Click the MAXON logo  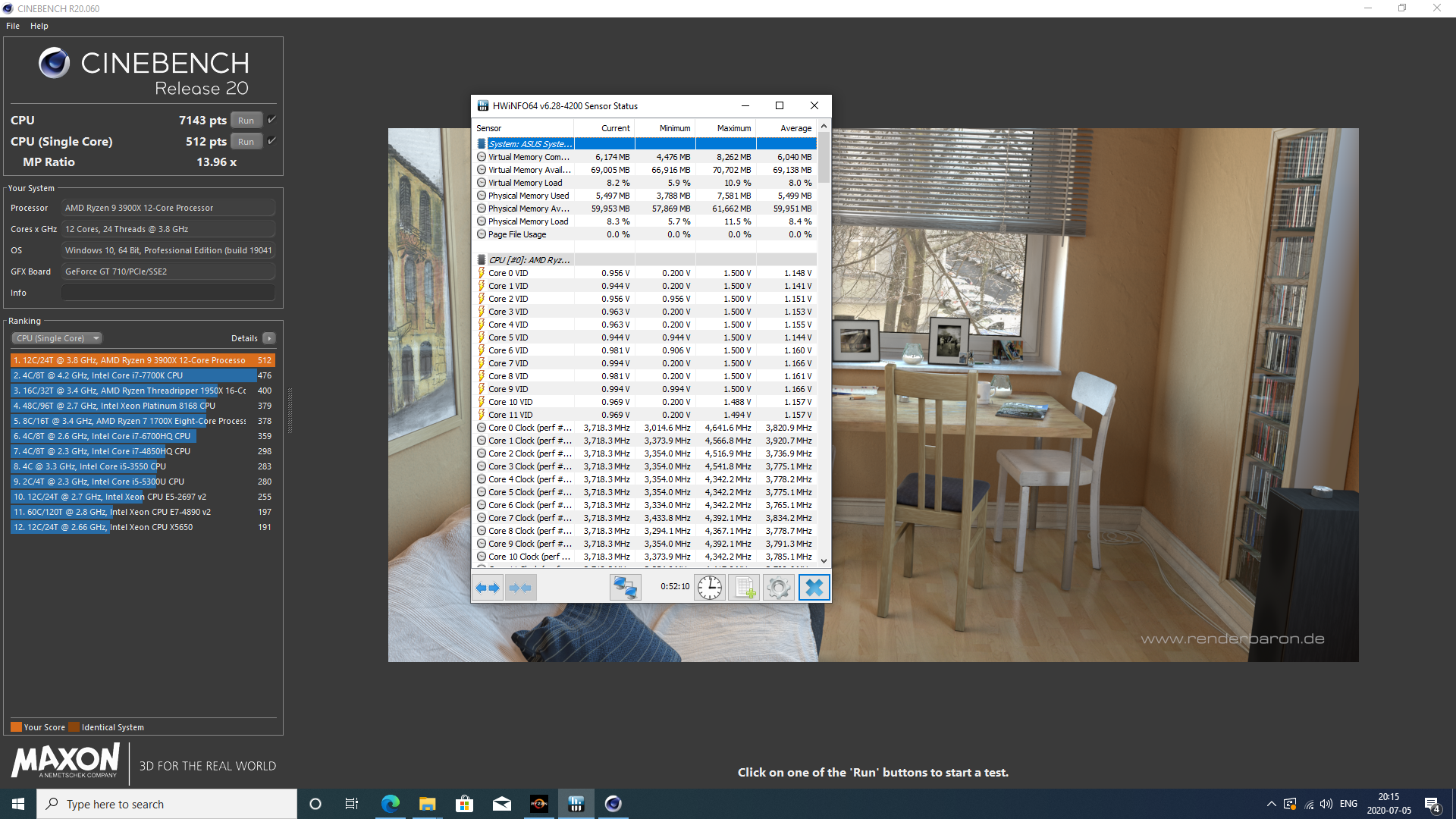click(65, 761)
